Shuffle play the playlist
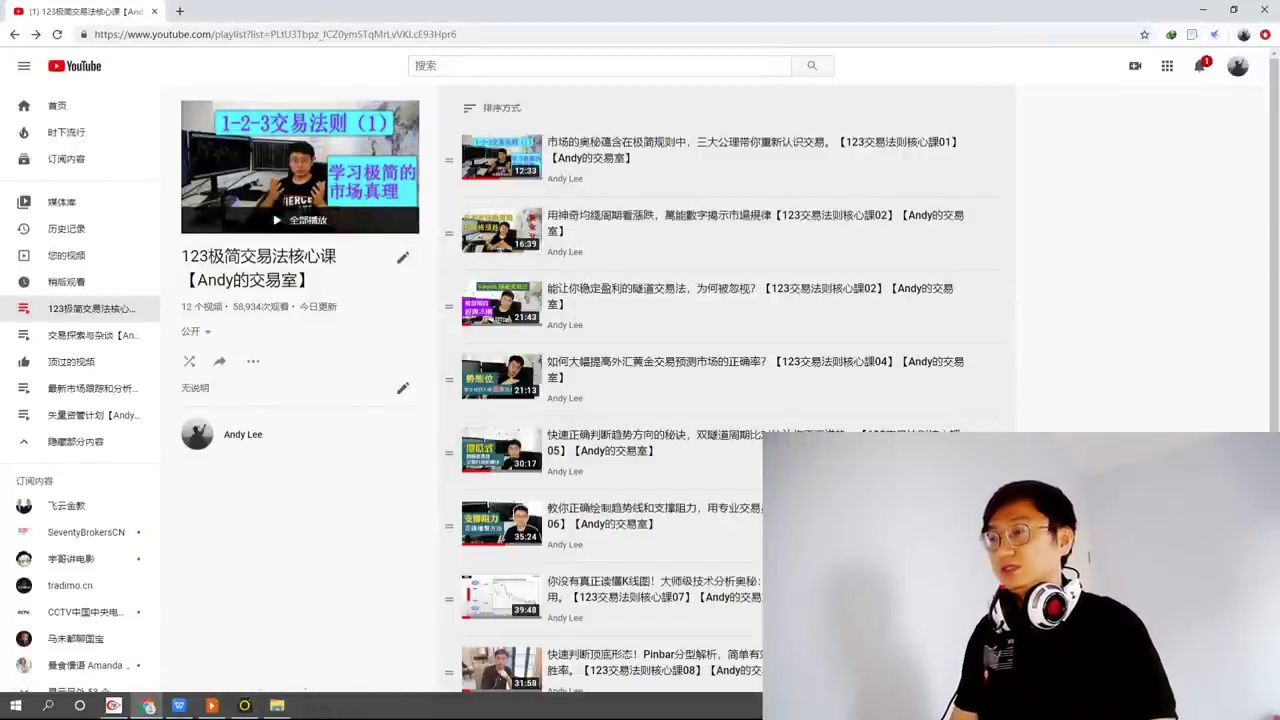The height and width of the screenshot is (720, 1280). (189, 361)
